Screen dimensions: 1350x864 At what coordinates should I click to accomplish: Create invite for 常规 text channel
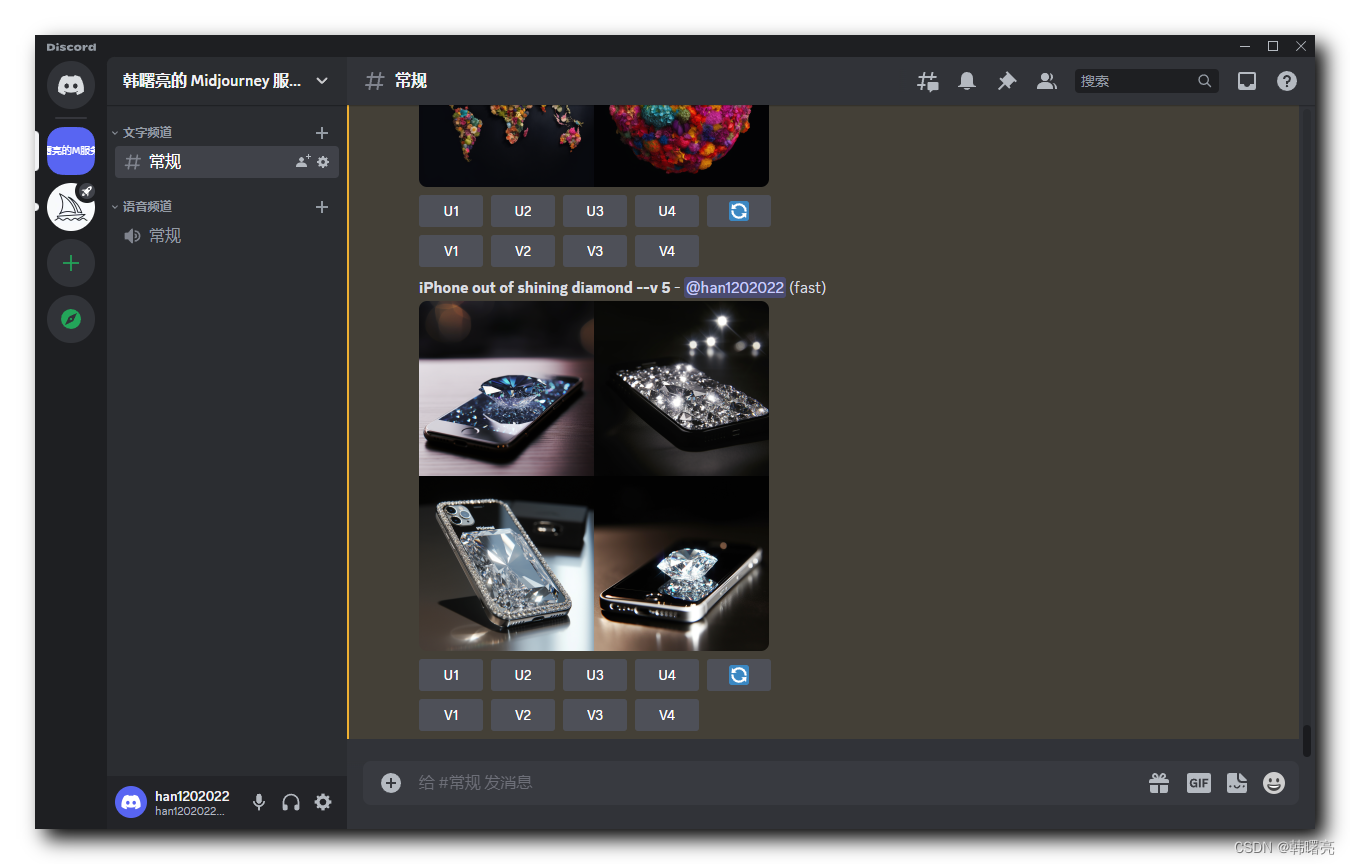pyautogui.click(x=303, y=162)
